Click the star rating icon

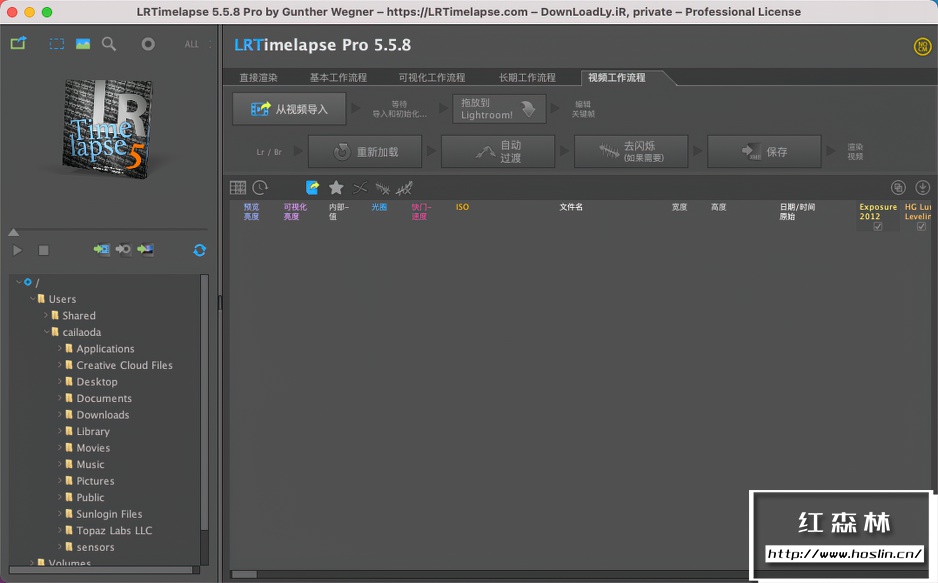[x=336, y=188]
